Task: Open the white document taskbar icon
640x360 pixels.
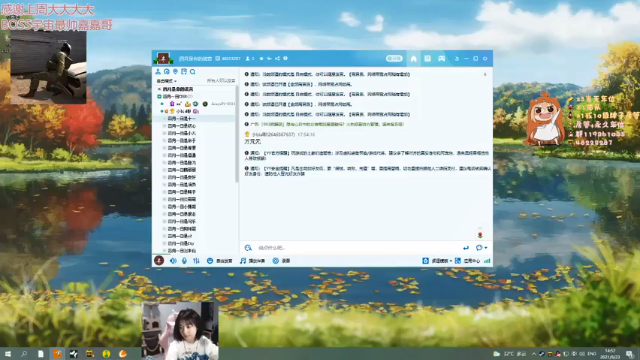Action: (41, 354)
